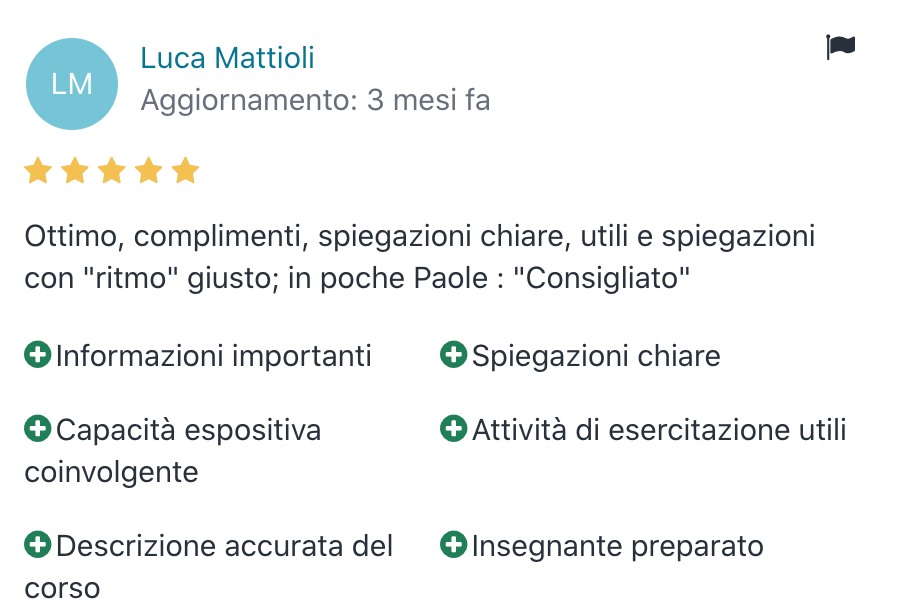Click plus icon beside Spiegazioni chiare
898x616 pixels.
[x=454, y=354]
